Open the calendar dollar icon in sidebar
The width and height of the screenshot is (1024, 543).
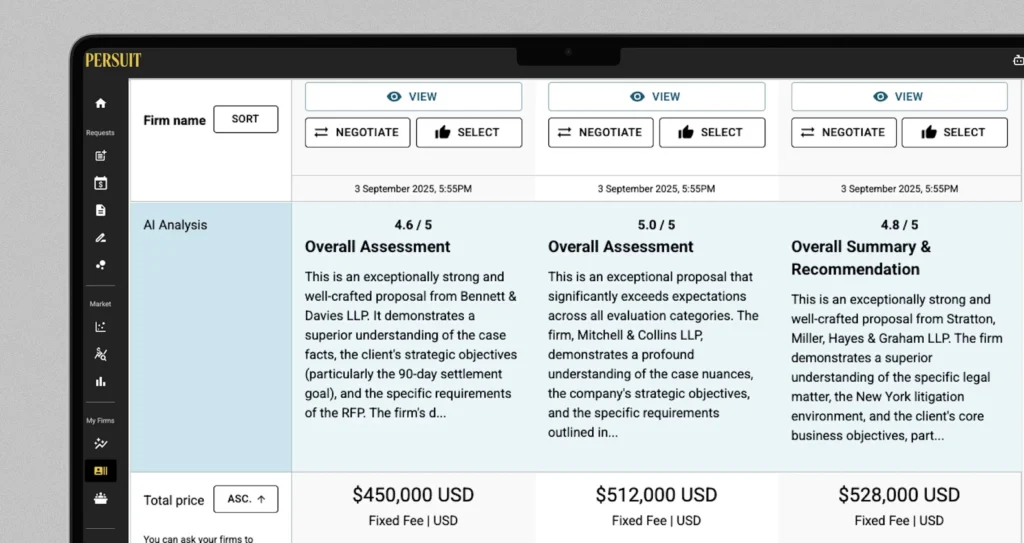[100, 183]
